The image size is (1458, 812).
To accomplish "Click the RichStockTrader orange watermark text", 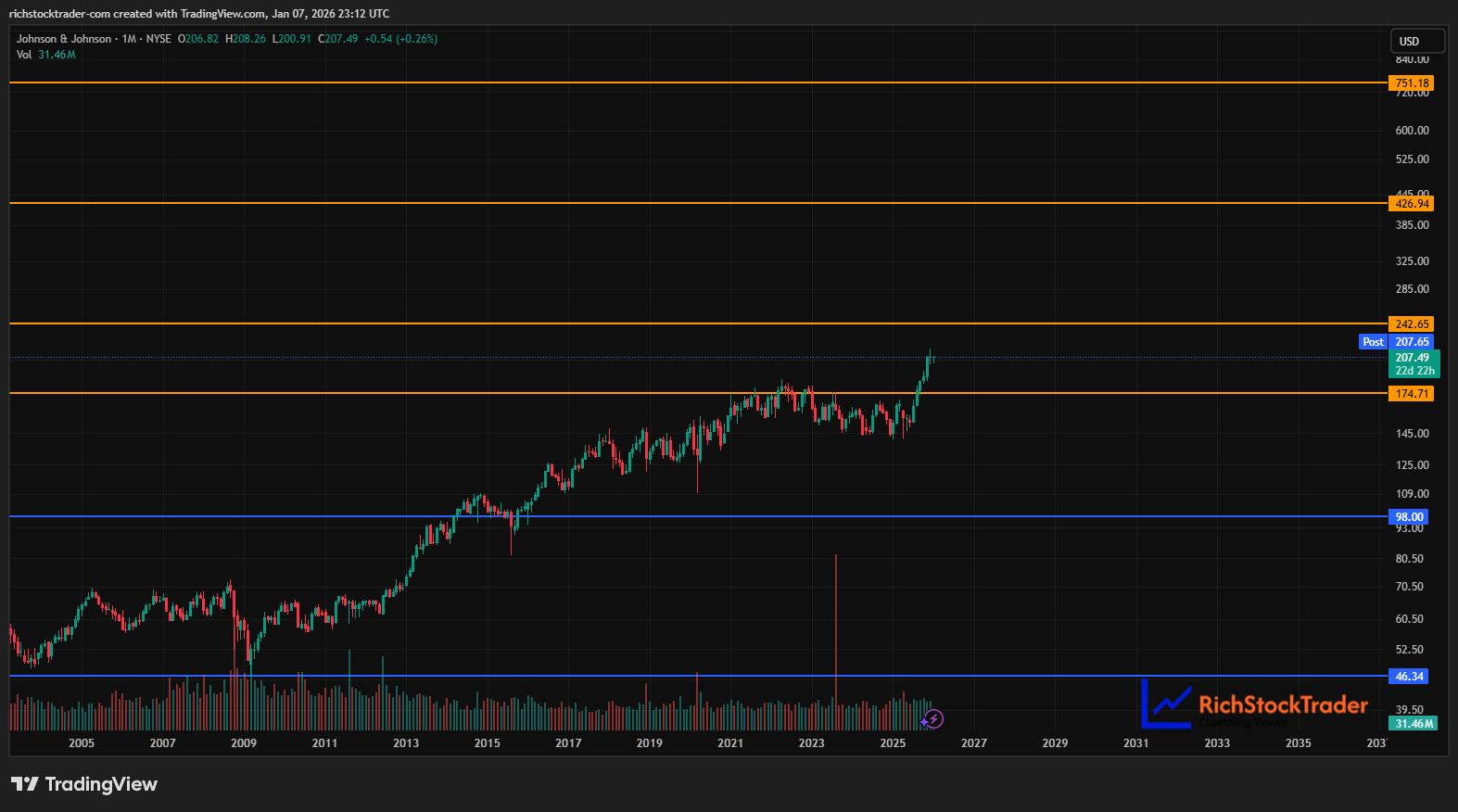I will [1283, 705].
